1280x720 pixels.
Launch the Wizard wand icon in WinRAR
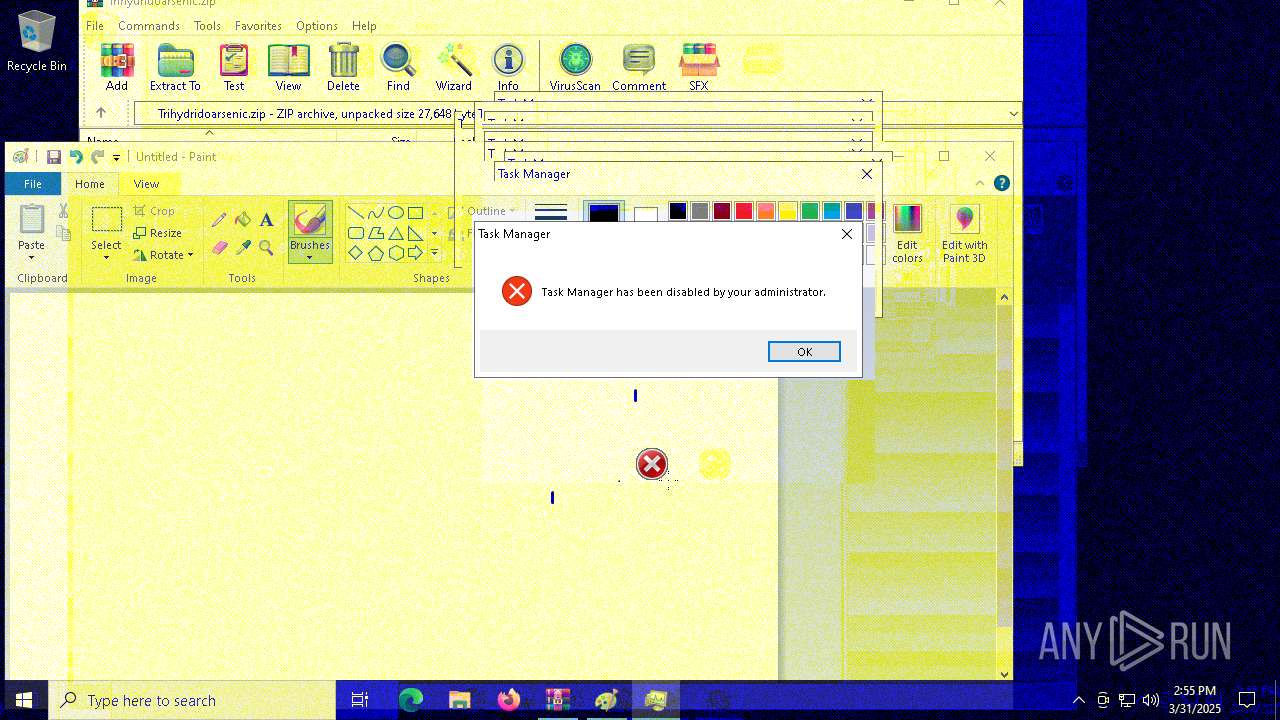pos(453,68)
